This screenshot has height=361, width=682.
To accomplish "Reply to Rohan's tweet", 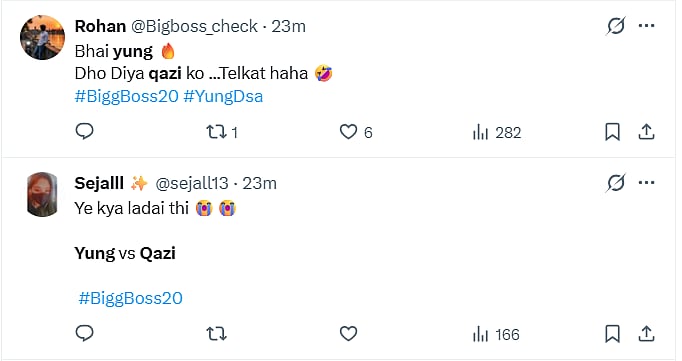I will click(84, 131).
